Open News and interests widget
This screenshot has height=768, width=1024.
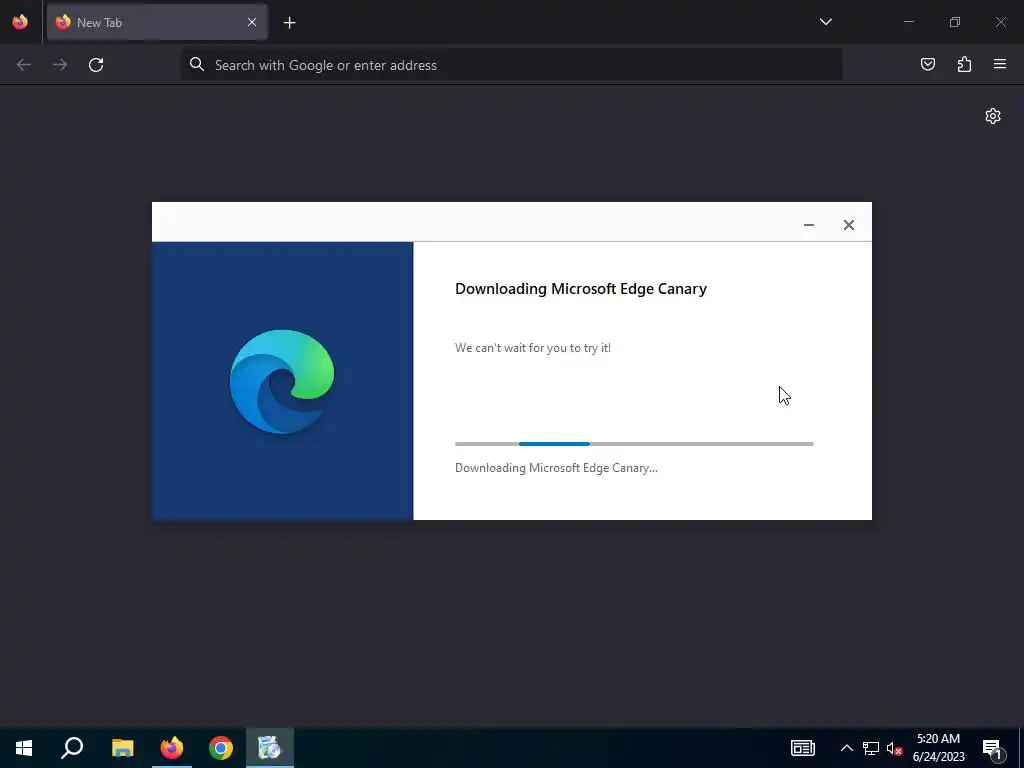click(x=803, y=748)
